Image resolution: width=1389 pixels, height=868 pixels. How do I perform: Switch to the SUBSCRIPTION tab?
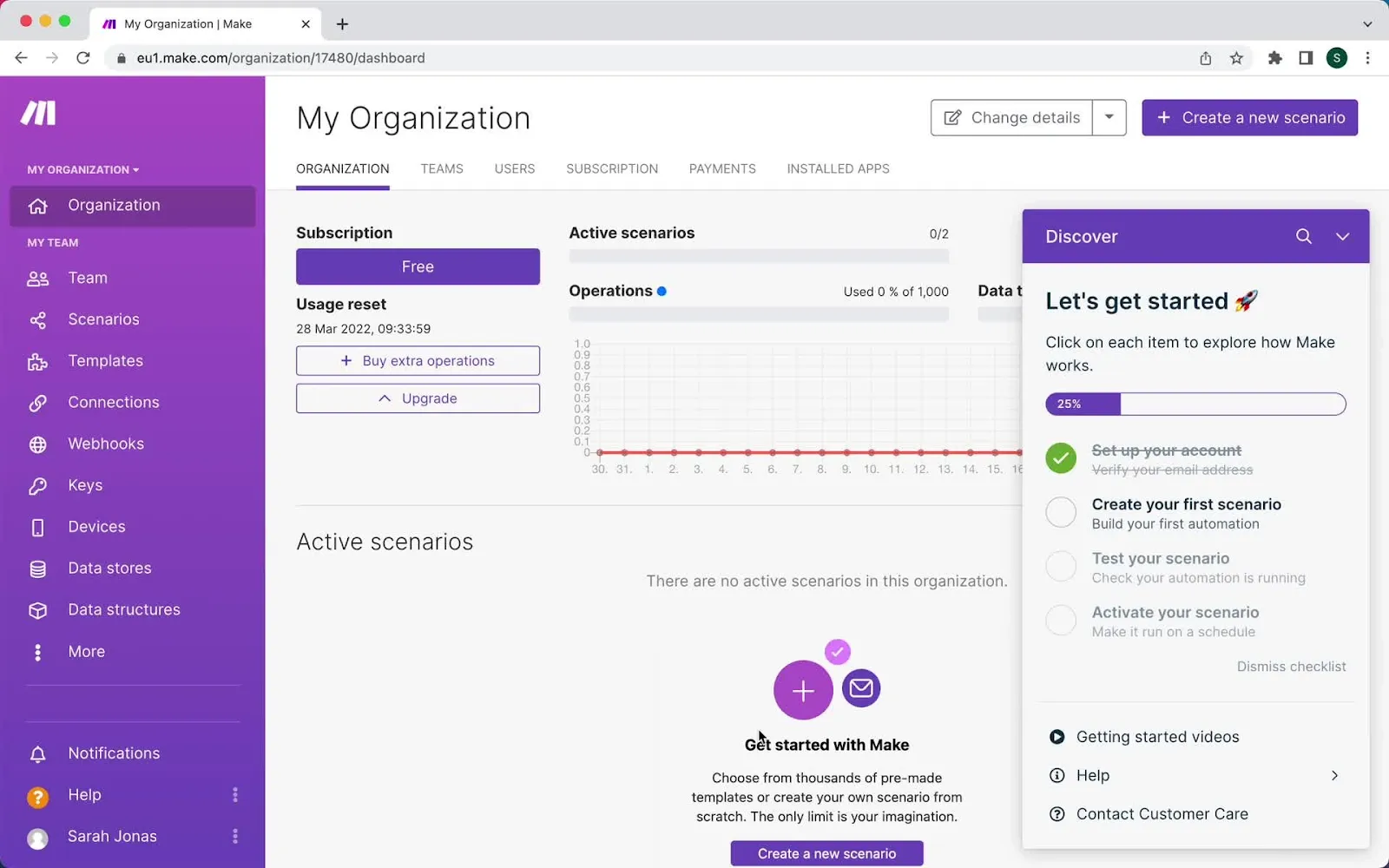612,169
